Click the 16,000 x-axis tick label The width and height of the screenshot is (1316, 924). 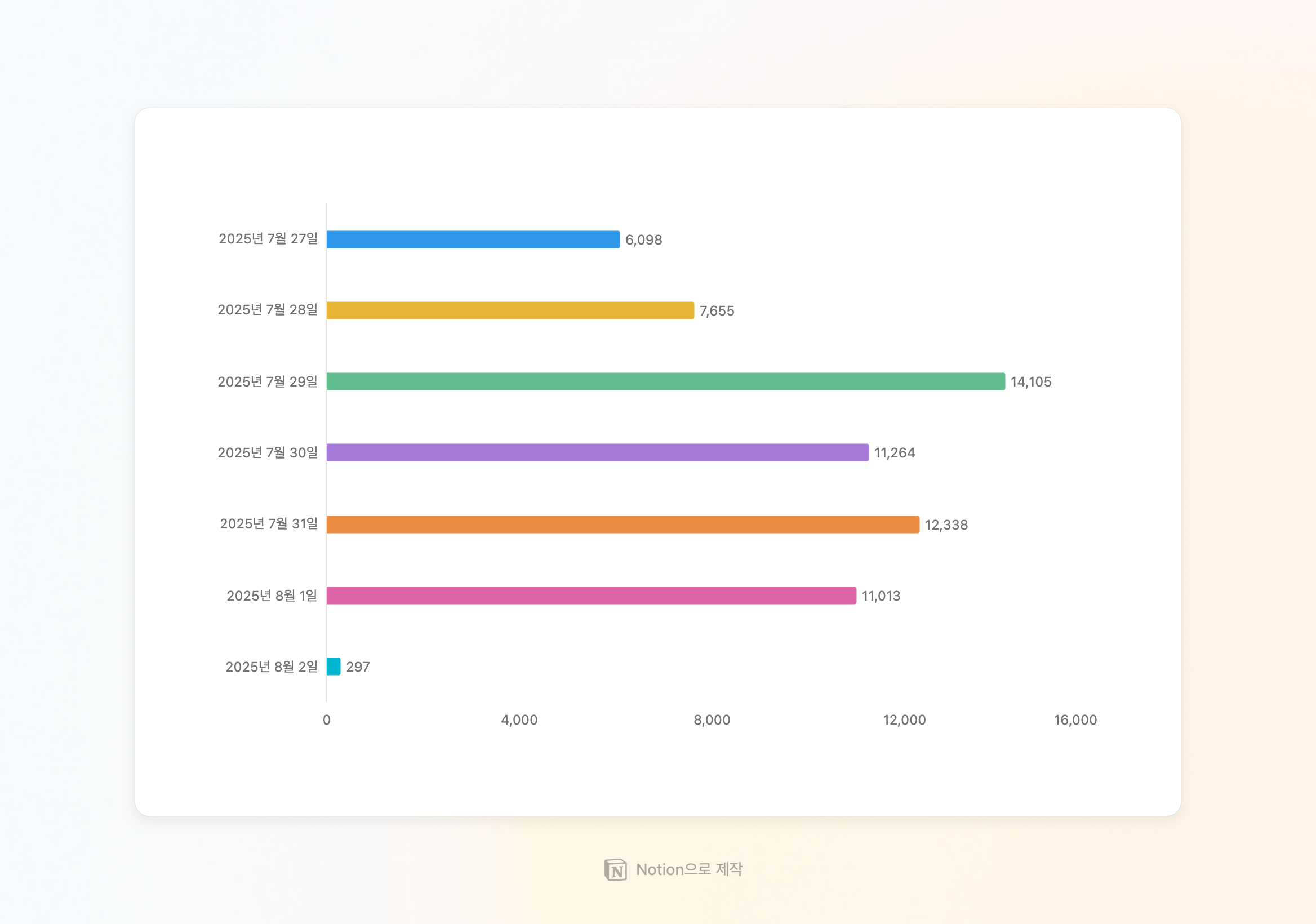1075,721
